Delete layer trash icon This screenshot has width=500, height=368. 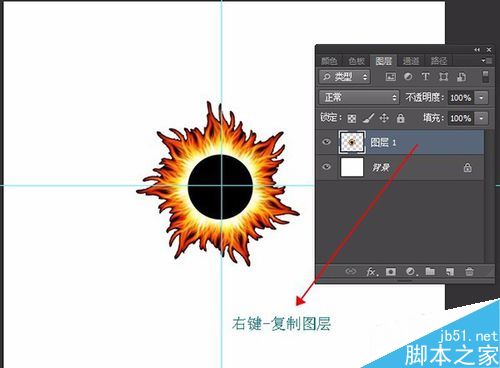pos(469,272)
